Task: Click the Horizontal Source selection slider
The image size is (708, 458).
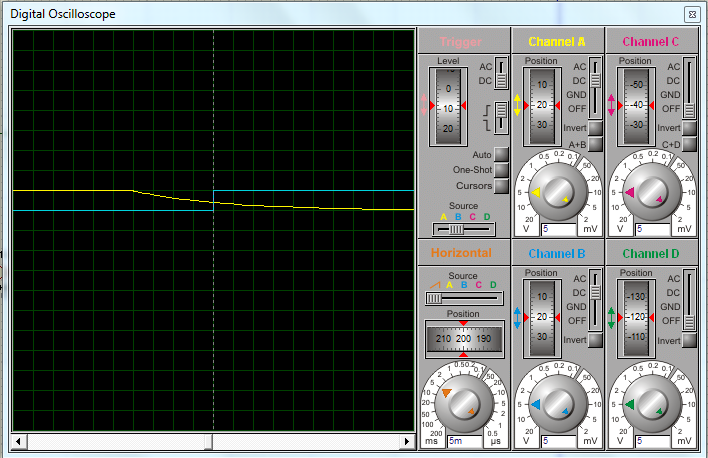Action: 464,298
